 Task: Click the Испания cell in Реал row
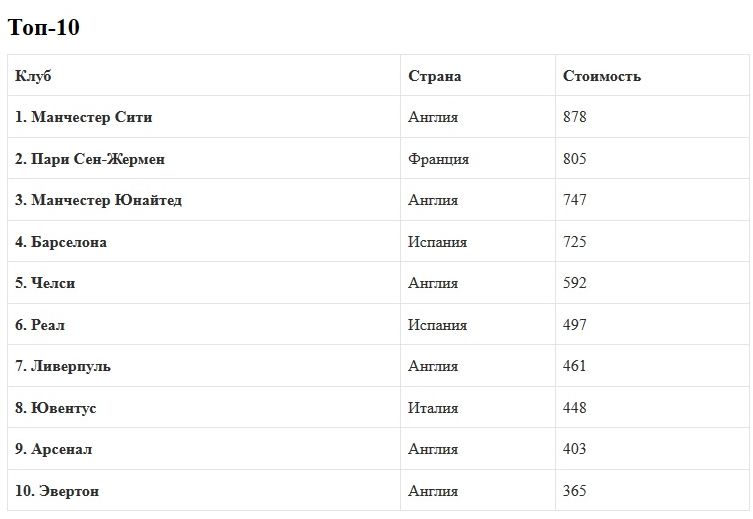(437, 325)
